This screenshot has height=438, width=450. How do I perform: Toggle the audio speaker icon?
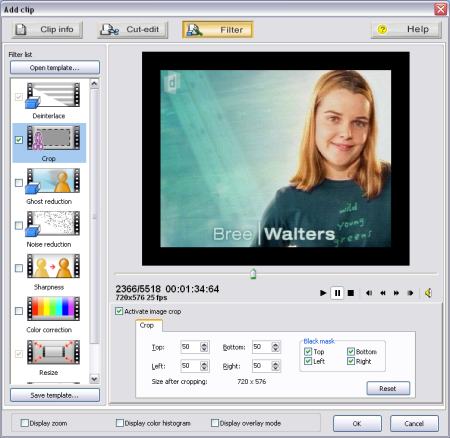(428, 293)
